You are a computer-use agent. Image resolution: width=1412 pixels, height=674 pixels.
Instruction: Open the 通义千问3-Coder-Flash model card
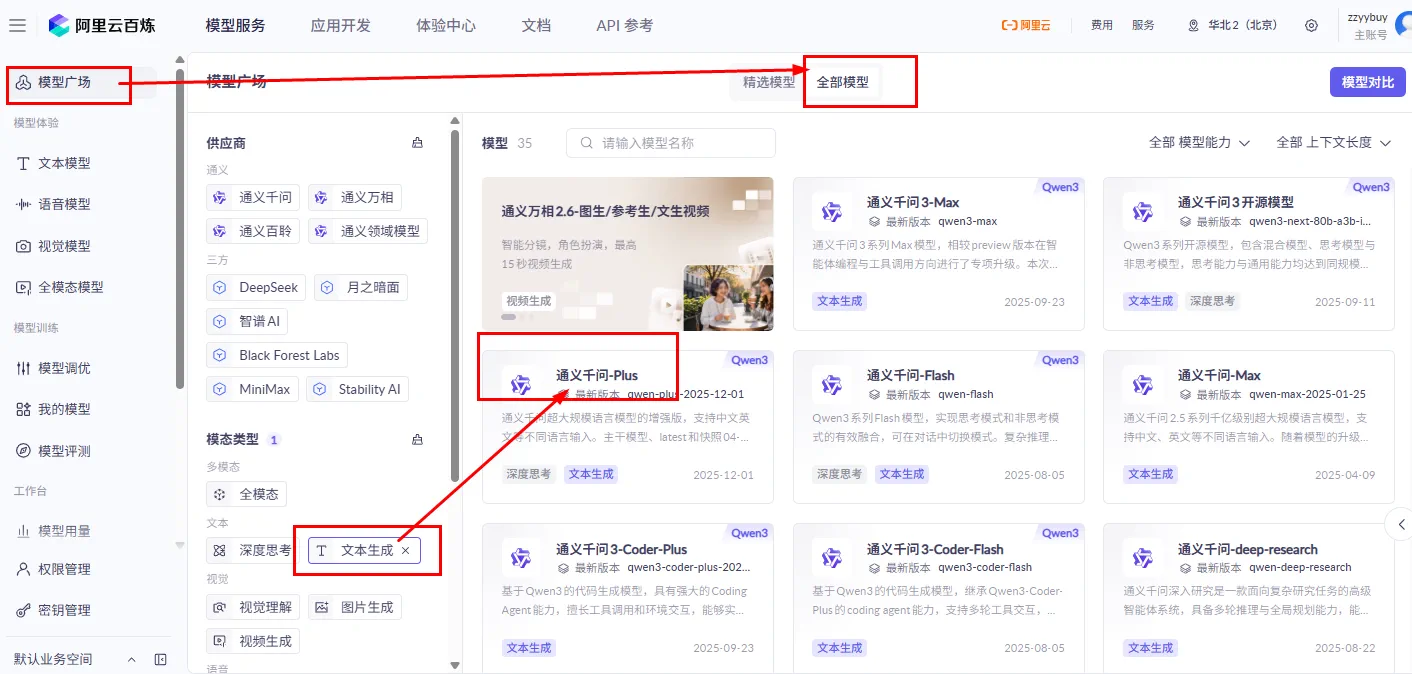938,597
